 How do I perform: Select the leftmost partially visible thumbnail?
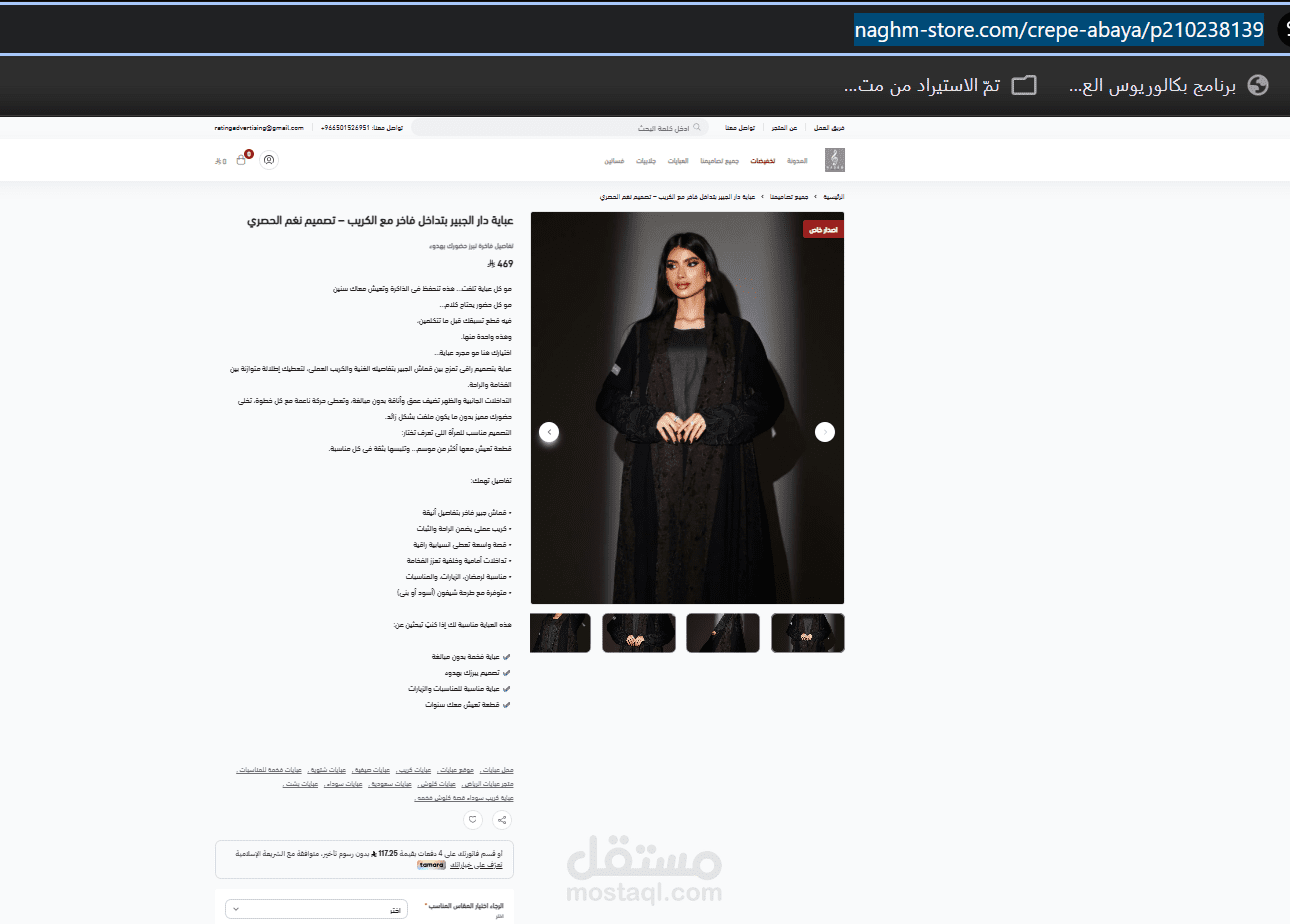coord(561,633)
